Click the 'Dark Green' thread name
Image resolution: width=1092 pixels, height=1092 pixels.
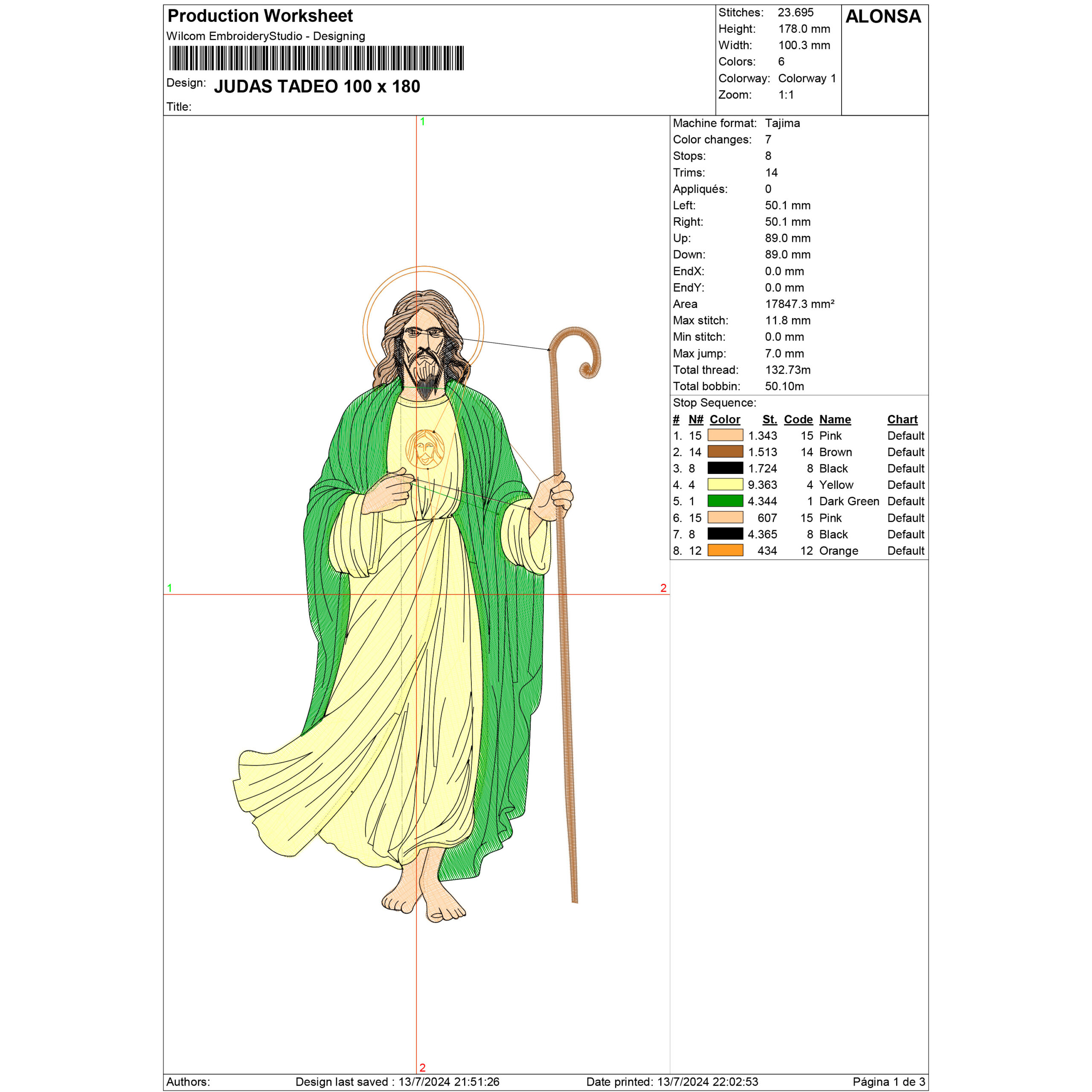[x=849, y=501]
